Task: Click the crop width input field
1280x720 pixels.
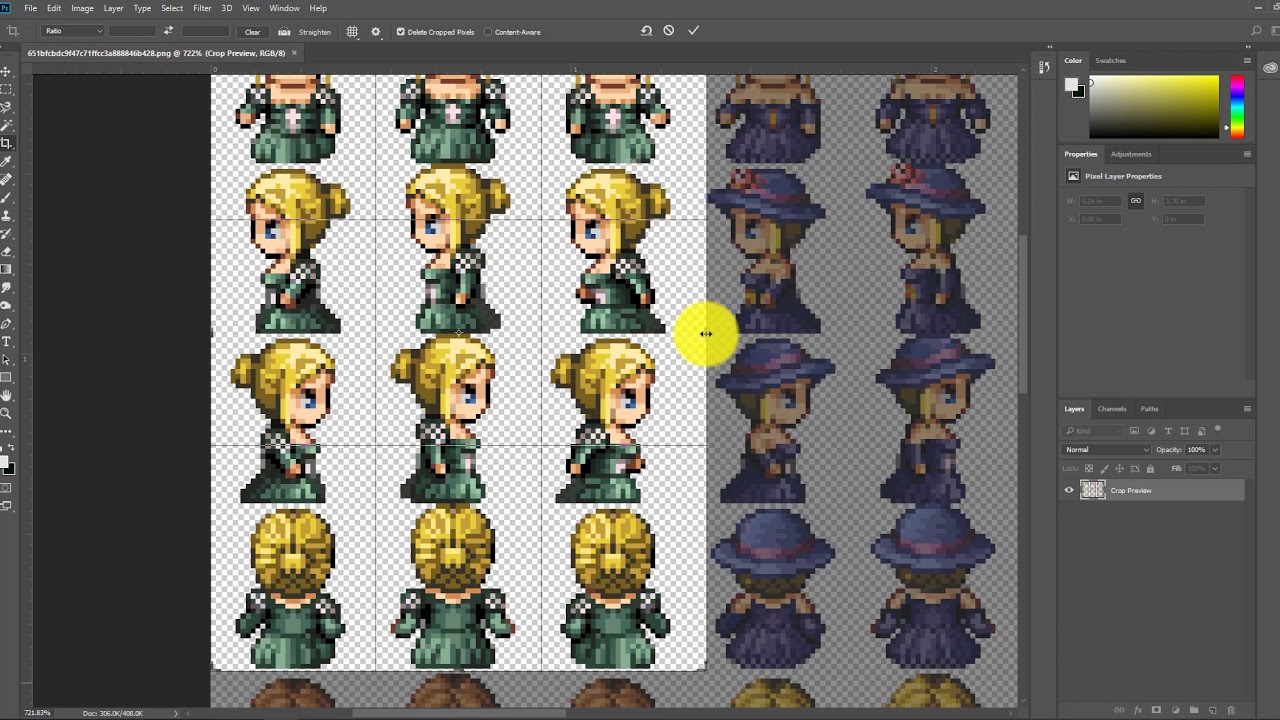Action: click(x=133, y=31)
